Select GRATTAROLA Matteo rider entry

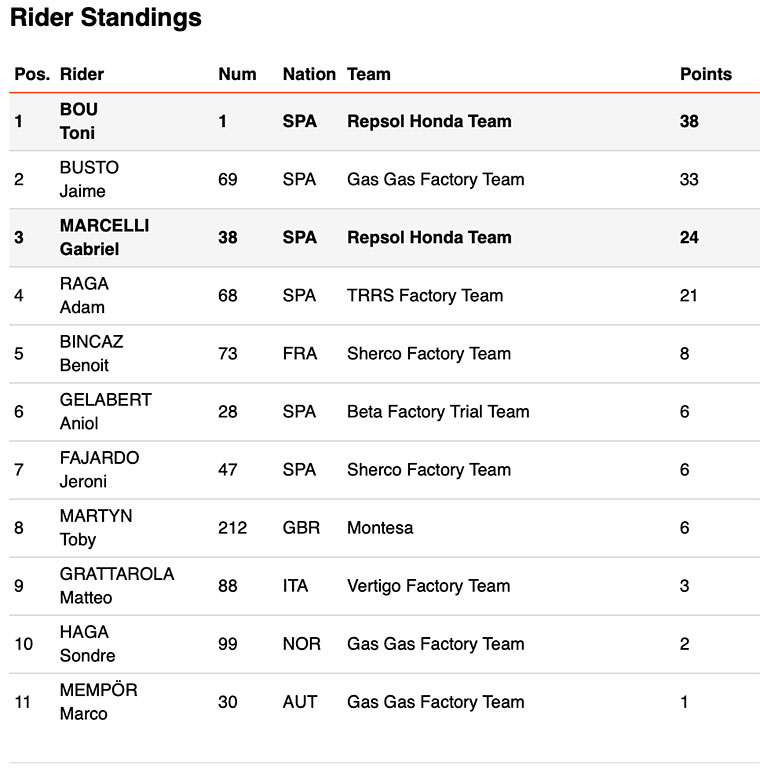pyautogui.click(x=116, y=585)
